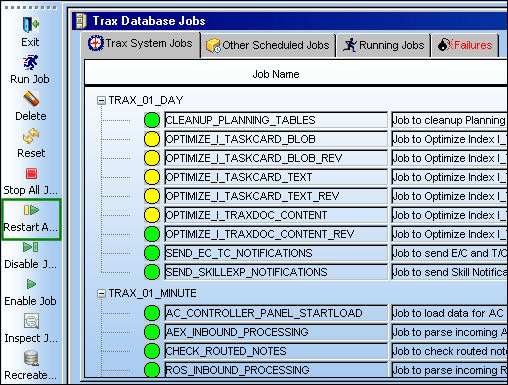The width and height of the screenshot is (508, 385).
Task: Click the Run Job label
Action: click(x=30, y=79)
